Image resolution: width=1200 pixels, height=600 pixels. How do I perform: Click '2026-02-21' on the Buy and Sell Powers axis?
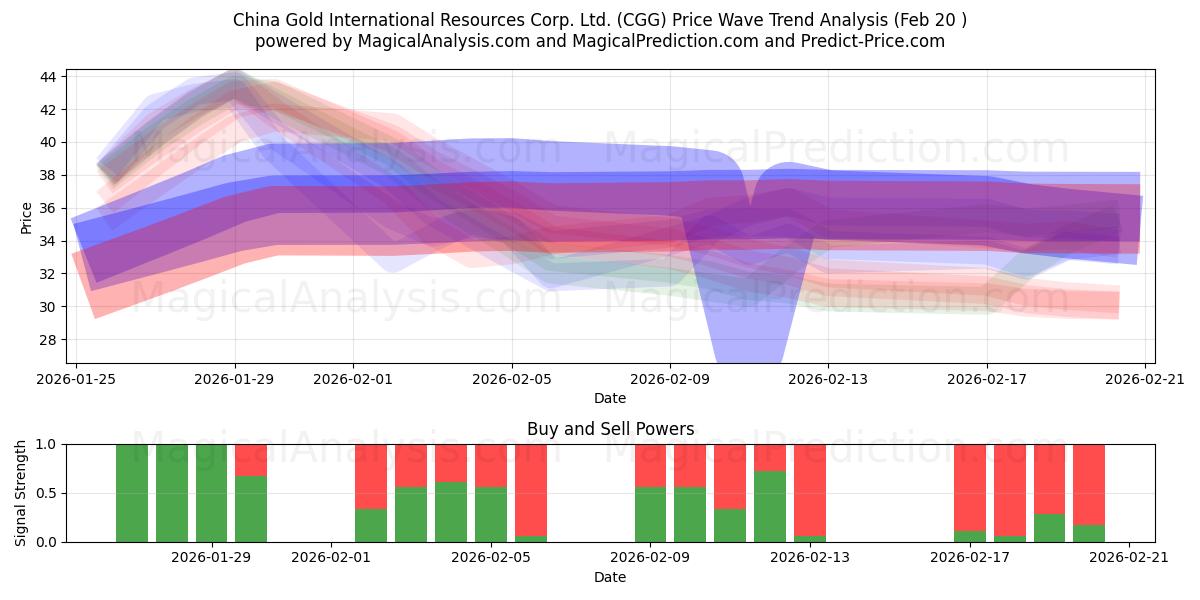click(1129, 557)
